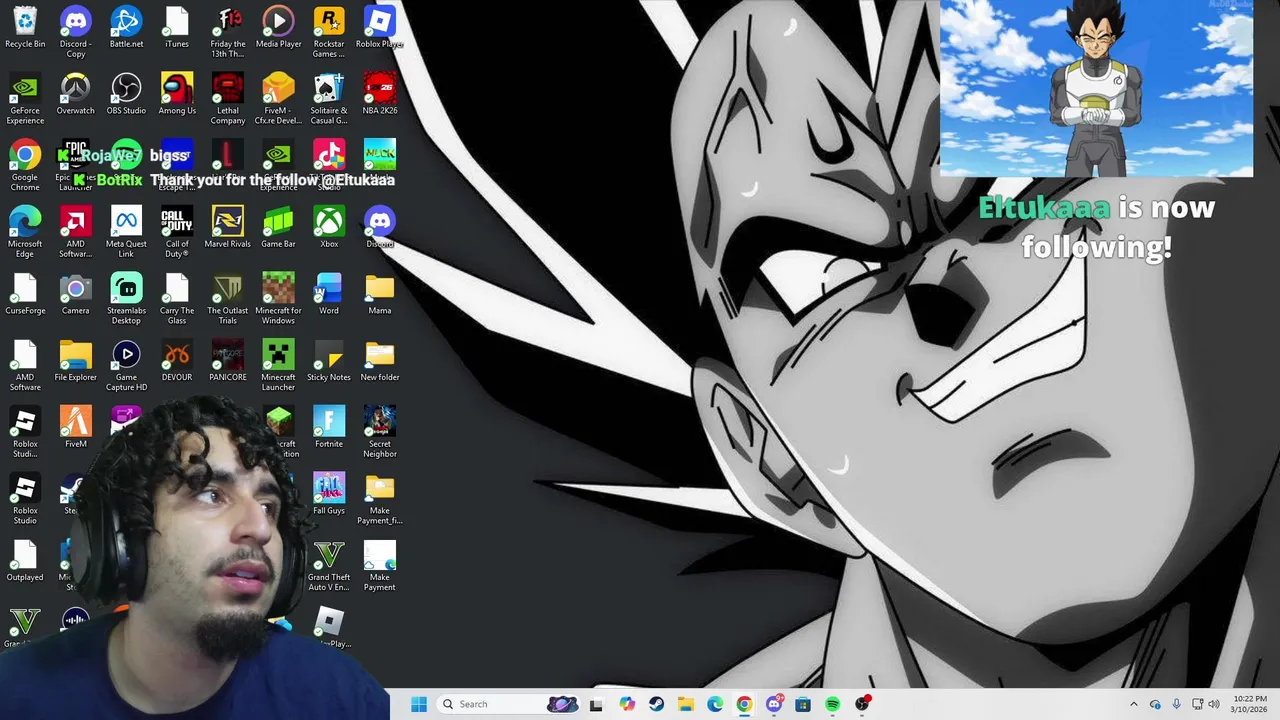Viewport: 1280px width, 720px height.
Task: Open Task View from the taskbar
Action: click(x=596, y=704)
